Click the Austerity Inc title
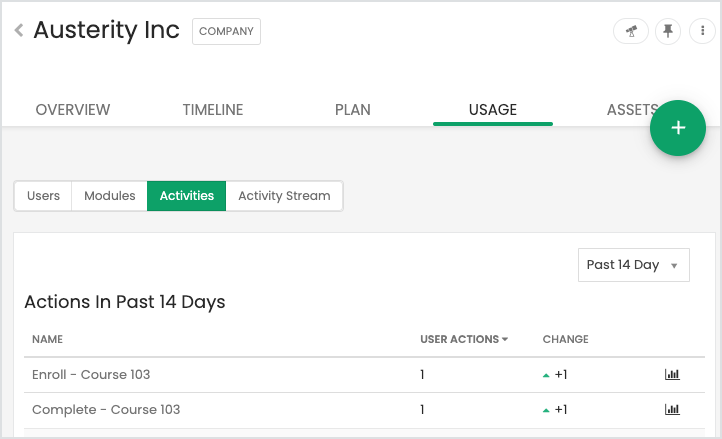Image resolution: width=722 pixels, height=439 pixels. [x=106, y=30]
